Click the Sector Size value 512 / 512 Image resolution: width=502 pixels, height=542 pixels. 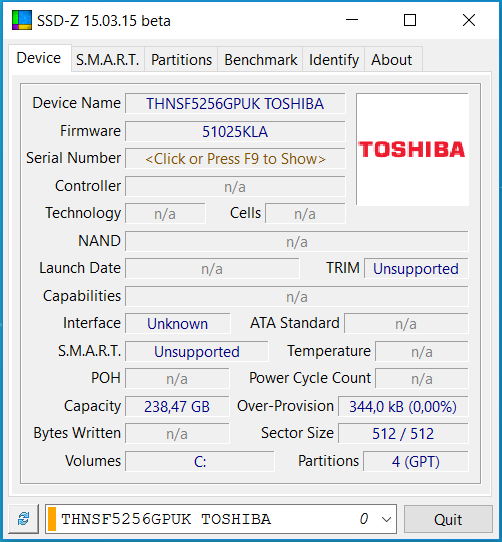click(x=403, y=433)
